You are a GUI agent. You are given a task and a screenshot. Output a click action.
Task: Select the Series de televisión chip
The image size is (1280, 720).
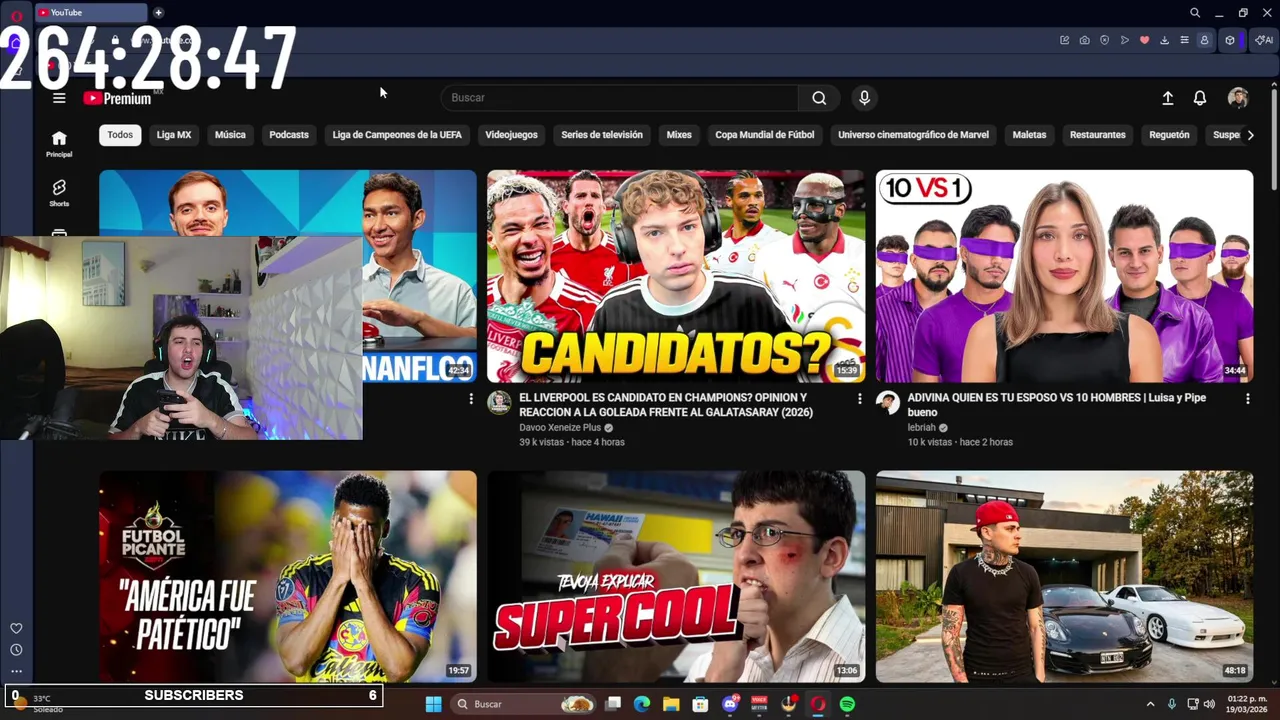(602, 135)
